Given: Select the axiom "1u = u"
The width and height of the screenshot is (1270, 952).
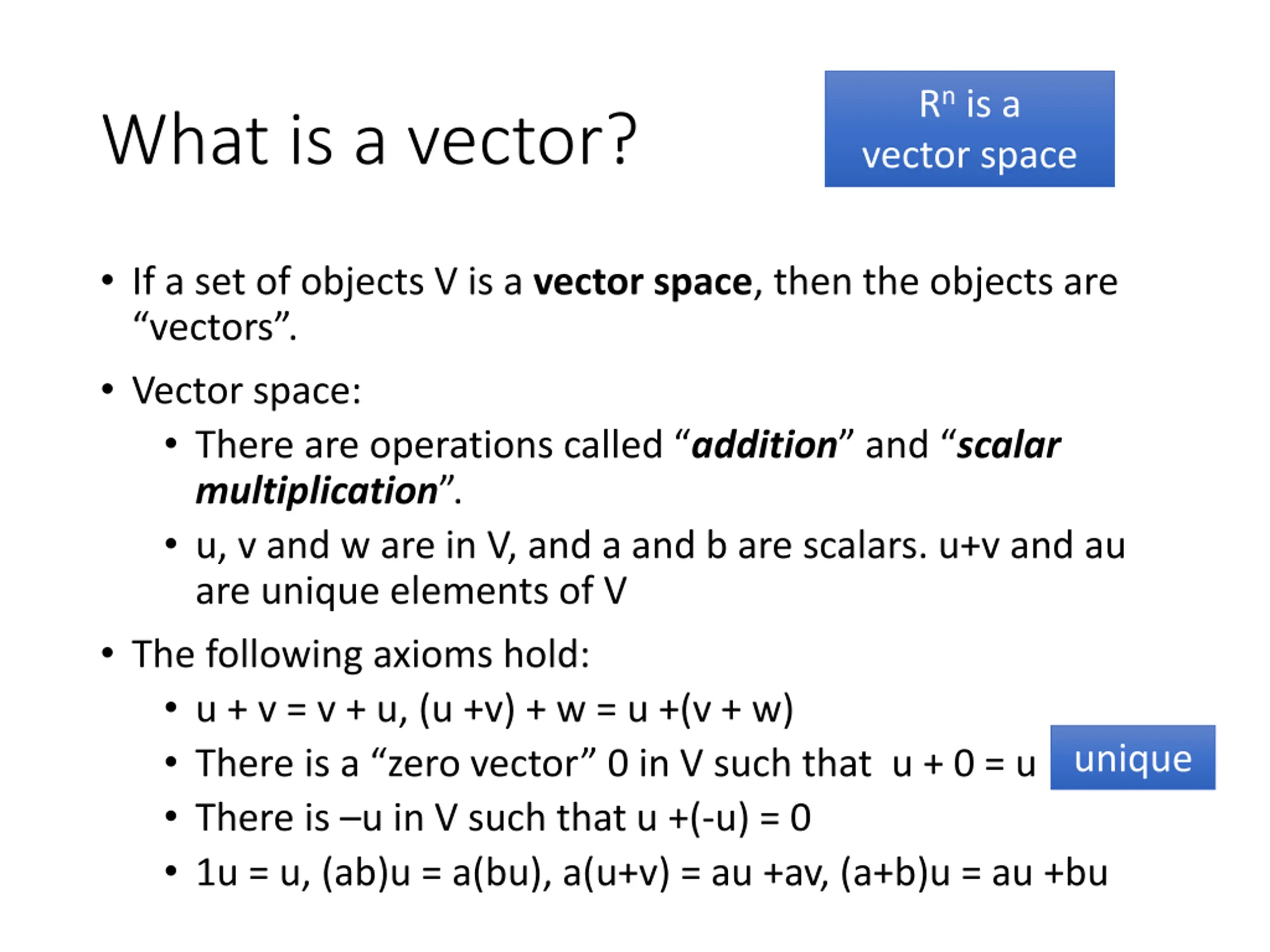Looking at the screenshot, I should click(249, 873).
